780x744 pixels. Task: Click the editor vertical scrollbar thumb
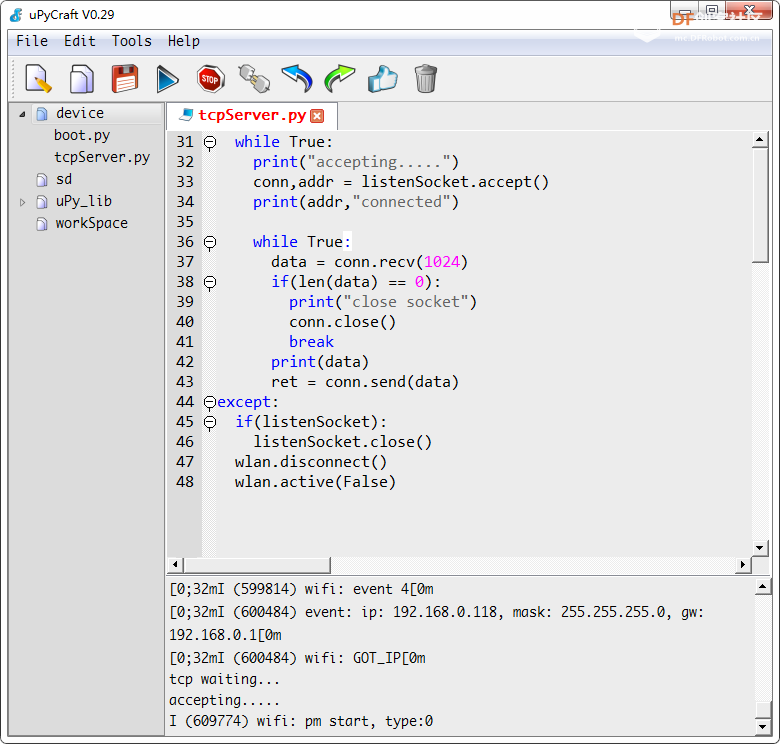pyautogui.click(x=760, y=205)
